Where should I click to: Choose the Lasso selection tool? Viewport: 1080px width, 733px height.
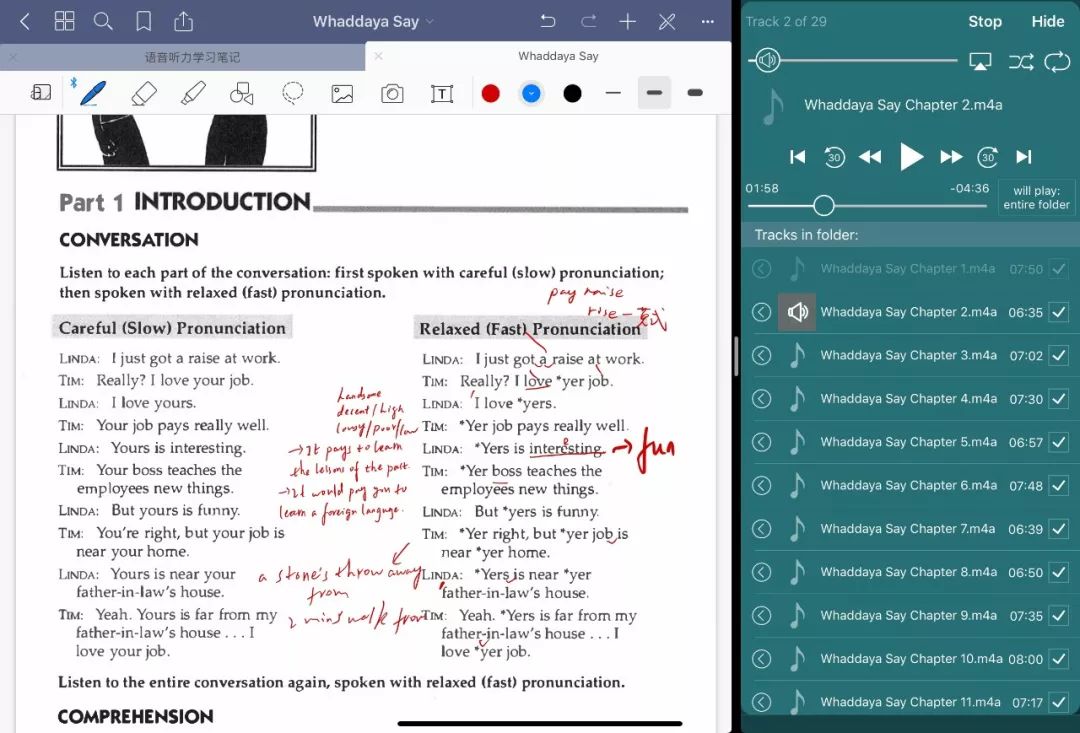293,93
